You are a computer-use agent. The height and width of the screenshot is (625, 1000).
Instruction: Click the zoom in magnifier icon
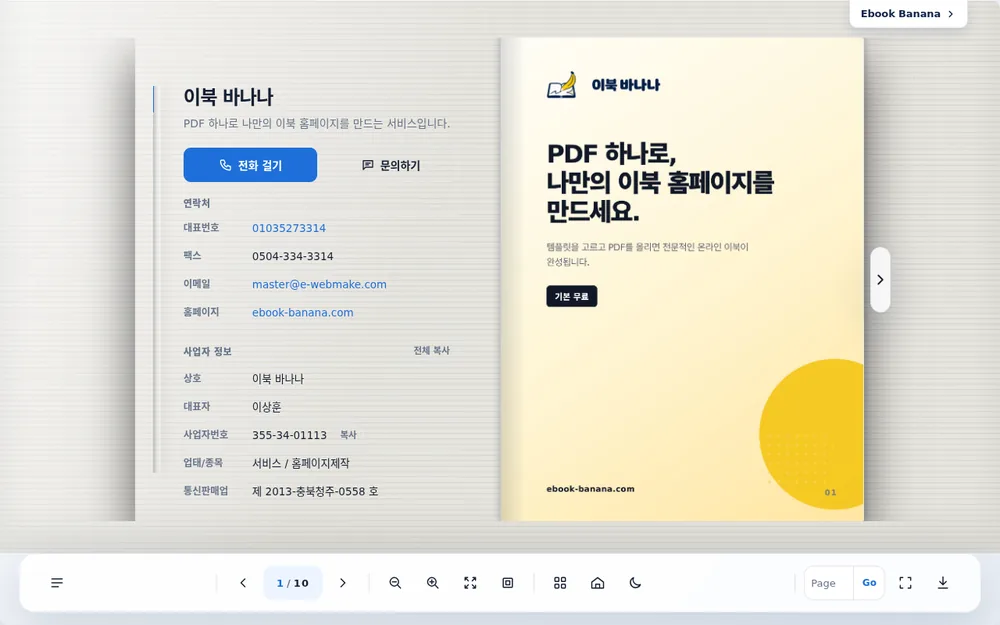point(432,583)
